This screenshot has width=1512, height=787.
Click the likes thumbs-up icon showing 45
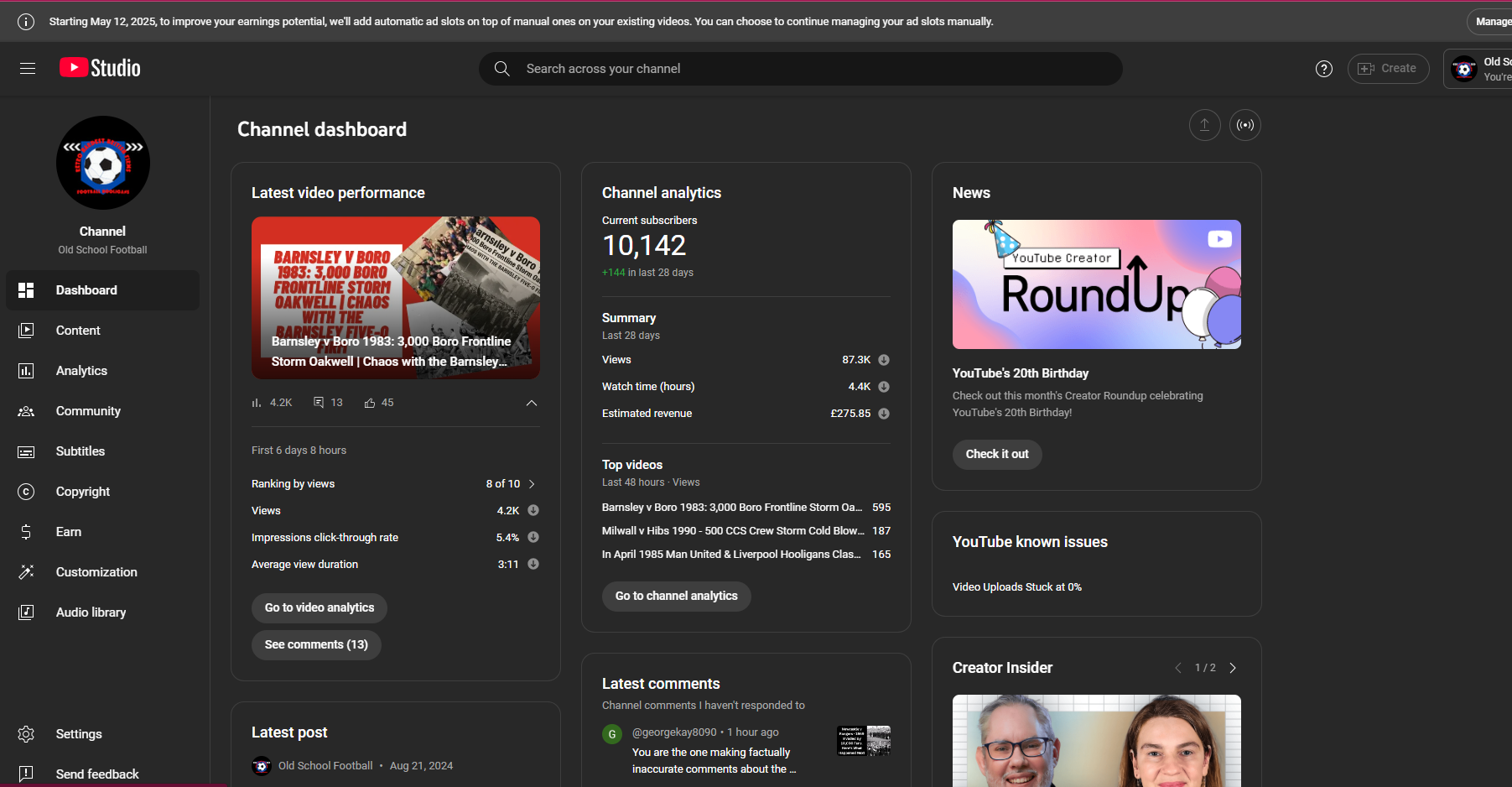pos(370,403)
